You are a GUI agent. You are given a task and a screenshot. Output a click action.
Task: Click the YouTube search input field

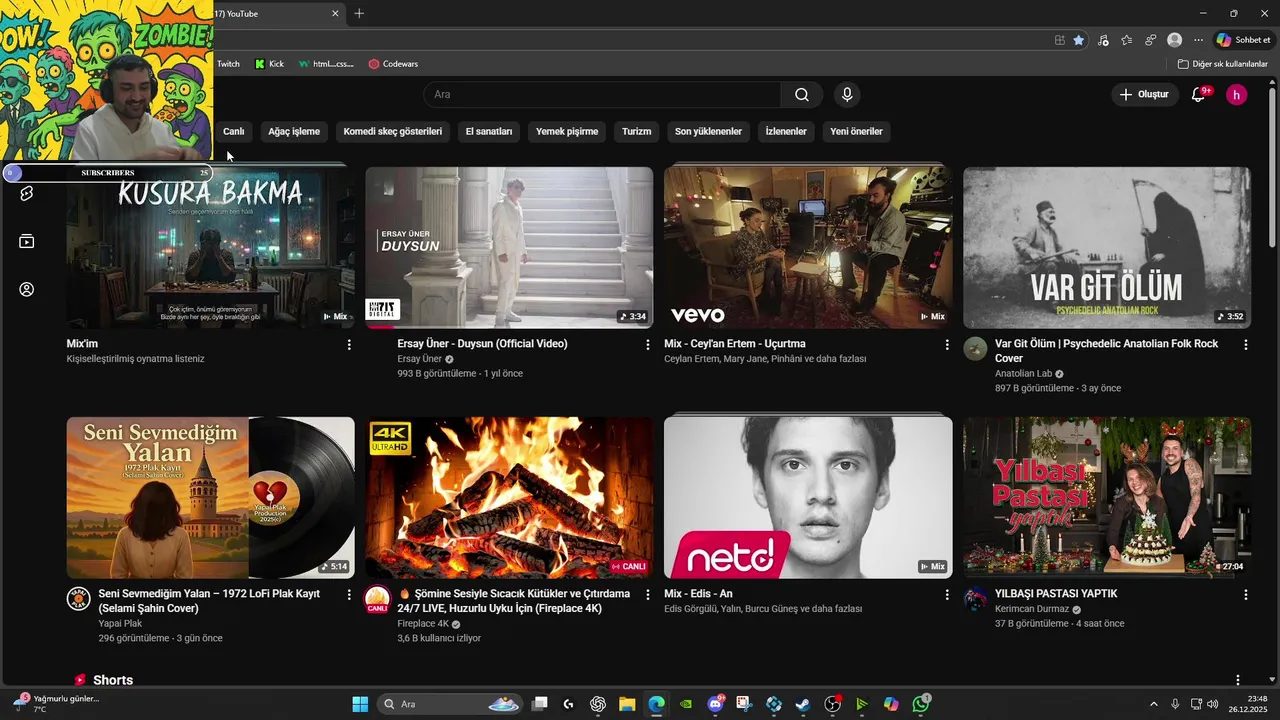603,94
